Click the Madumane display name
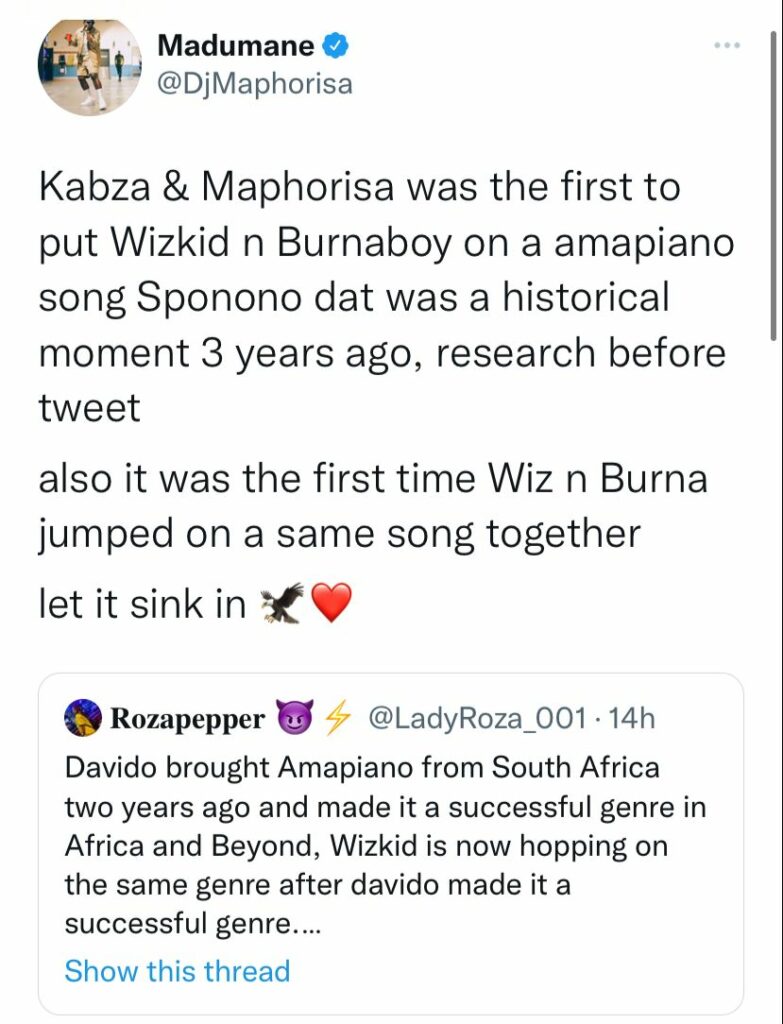Viewport: 783px width, 1024px height. tap(236, 46)
